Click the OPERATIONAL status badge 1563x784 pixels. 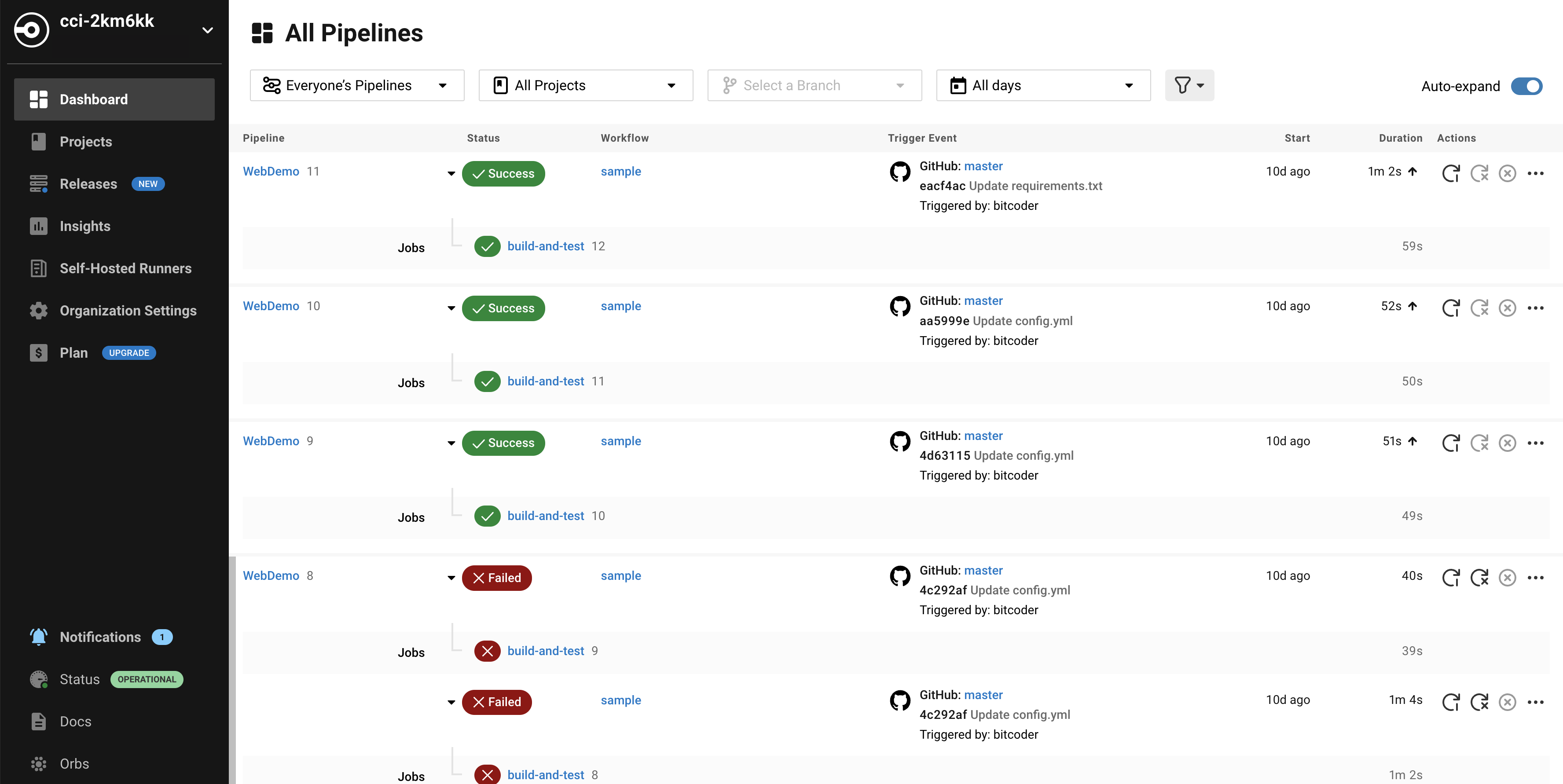tap(146, 680)
